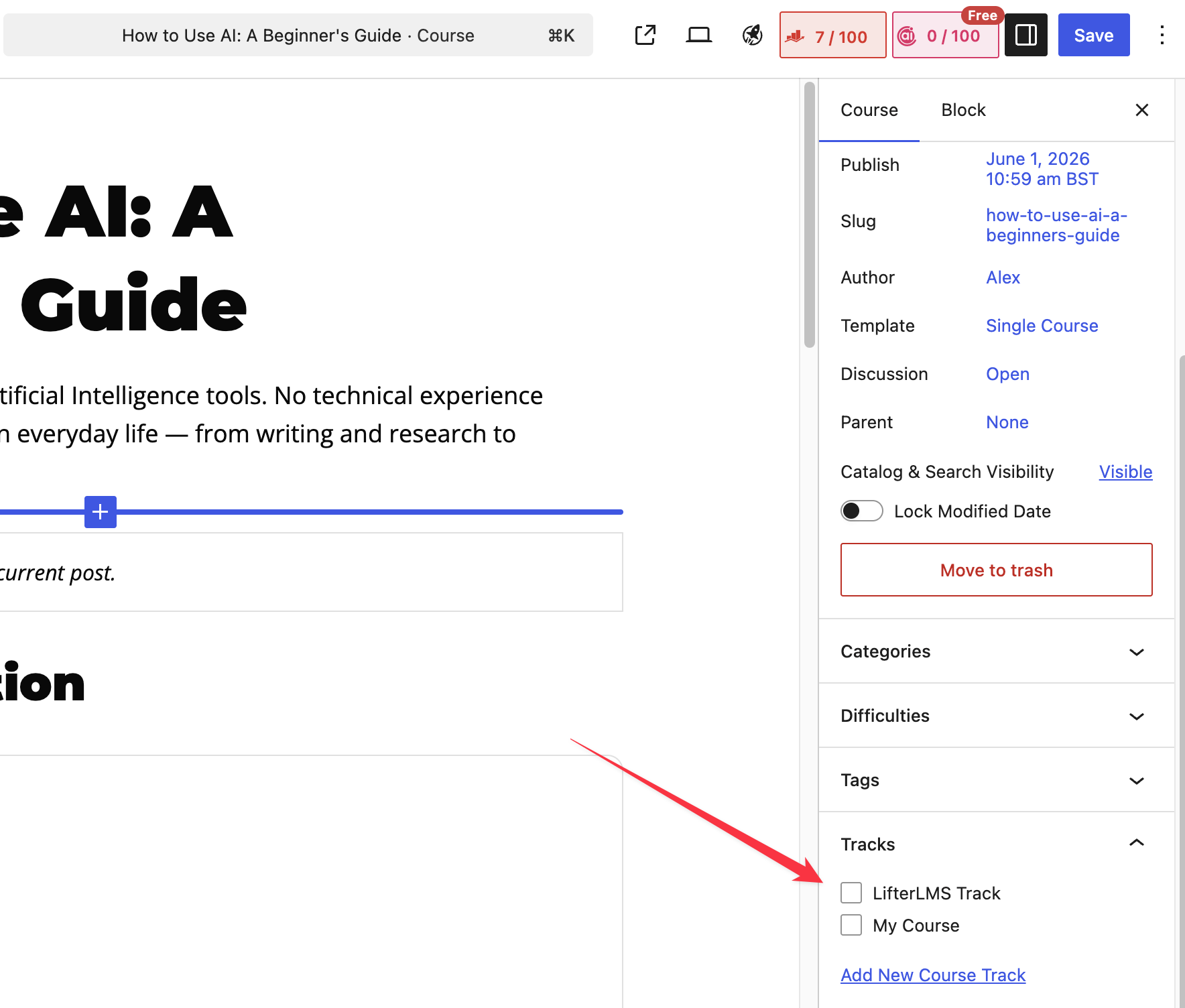Click the editor canvas vertical scrollbar

tap(809, 214)
